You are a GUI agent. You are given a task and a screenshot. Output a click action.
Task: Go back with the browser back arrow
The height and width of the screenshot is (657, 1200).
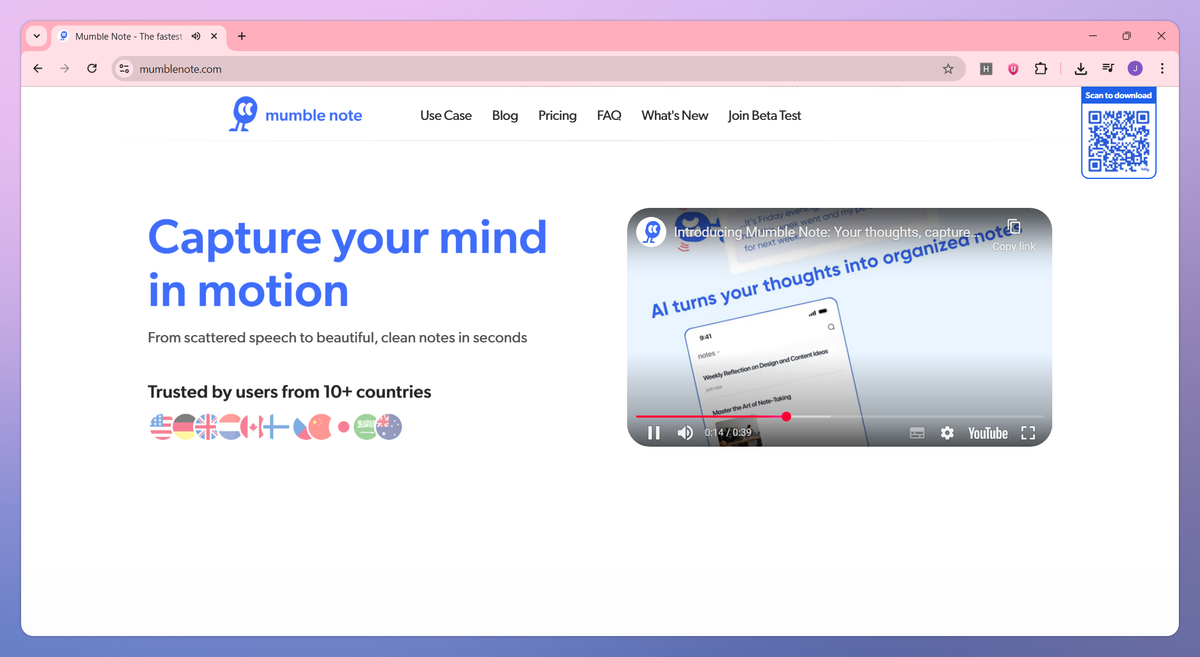[38, 69]
